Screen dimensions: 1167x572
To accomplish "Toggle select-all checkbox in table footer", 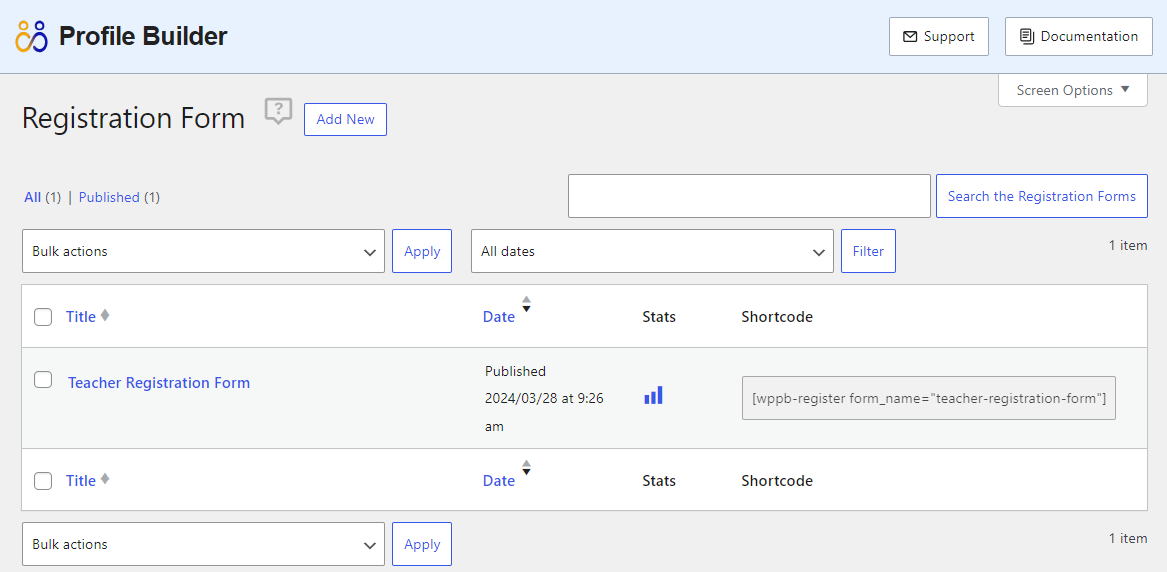I will pos(43,481).
